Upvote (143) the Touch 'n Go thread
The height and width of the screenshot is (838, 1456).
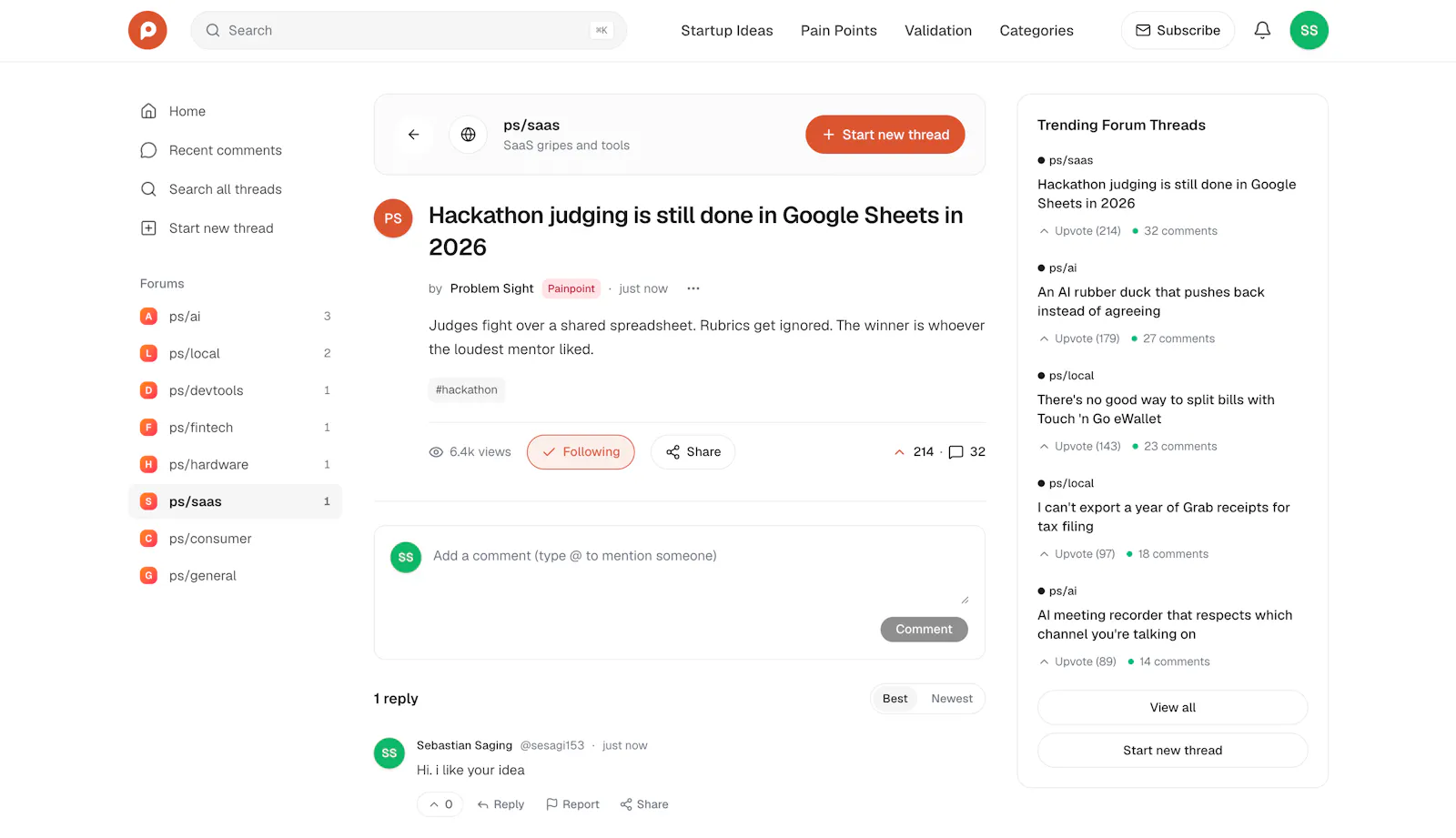pyautogui.click(x=1080, y=447)
